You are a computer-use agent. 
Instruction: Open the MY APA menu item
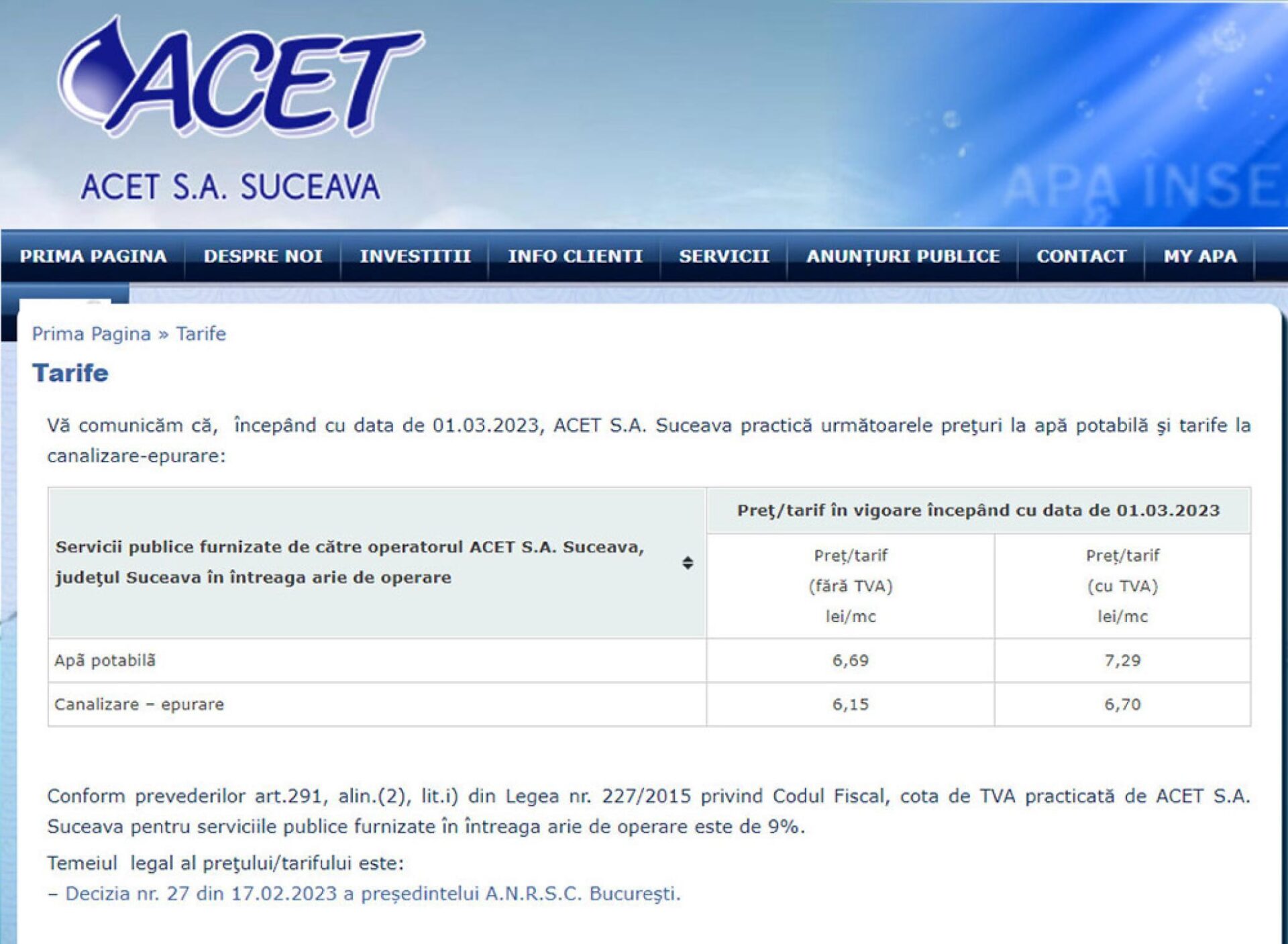click(x=1200, y=256)
